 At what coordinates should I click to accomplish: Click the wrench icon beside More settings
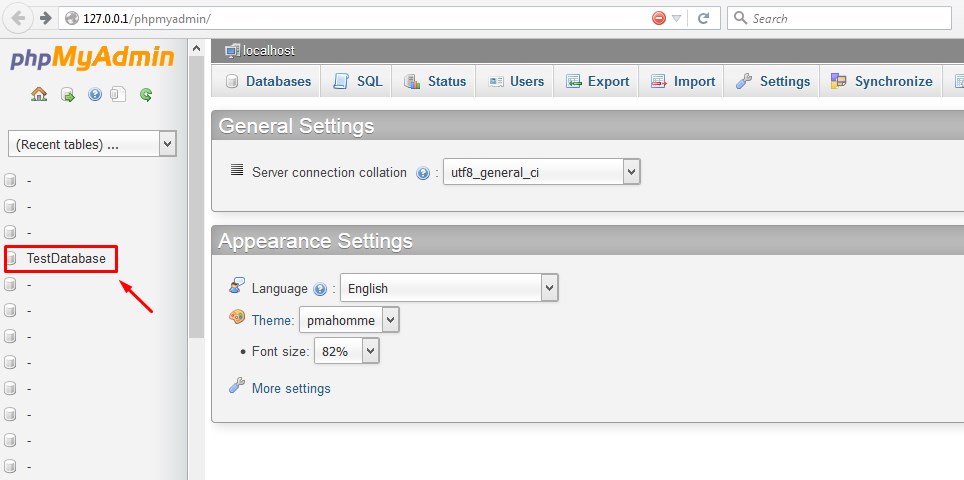tap(237, 385)
